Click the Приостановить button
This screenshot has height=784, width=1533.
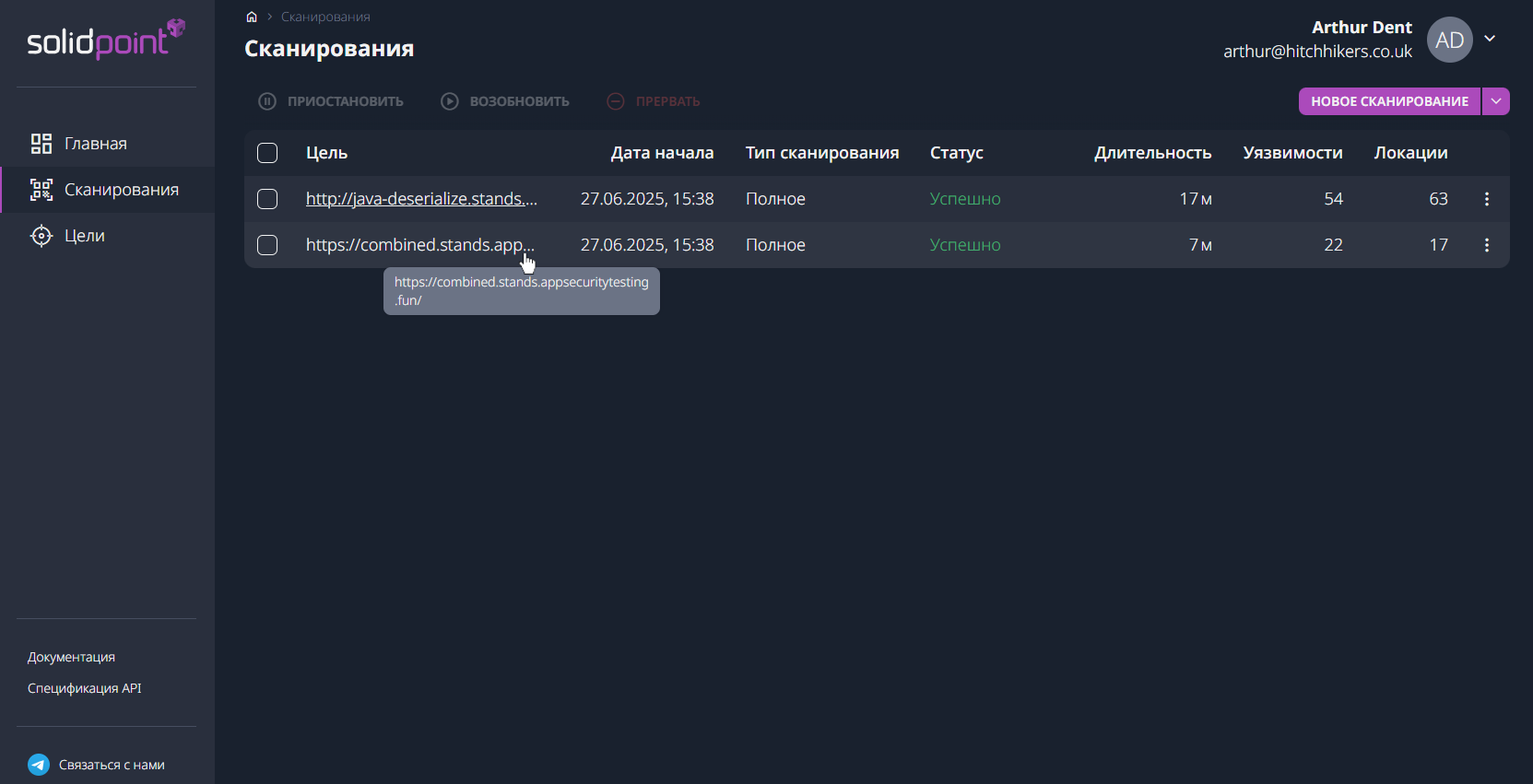point(331,101)
